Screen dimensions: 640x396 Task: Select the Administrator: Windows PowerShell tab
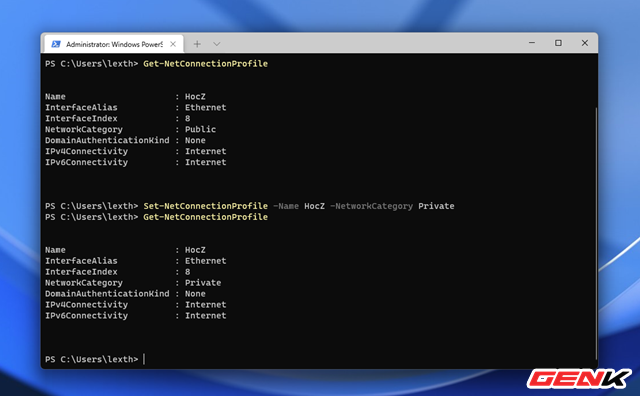[x=114, y=44]
